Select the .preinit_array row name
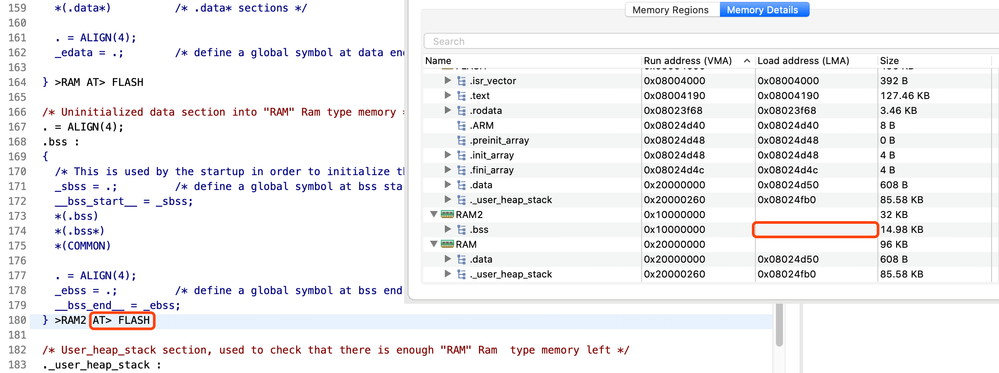The height and width of the screenshot is (373, 999). [499, 140]
